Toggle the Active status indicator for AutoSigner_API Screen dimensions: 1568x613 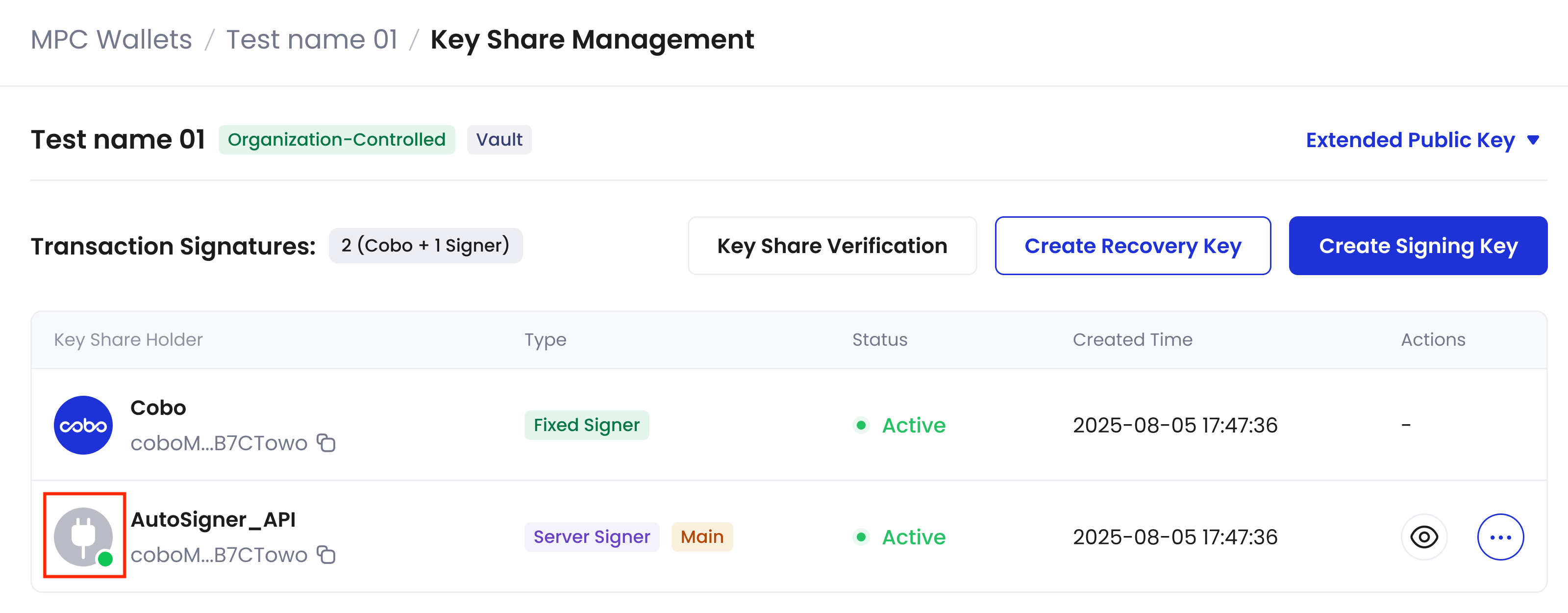tap(861, 537)
